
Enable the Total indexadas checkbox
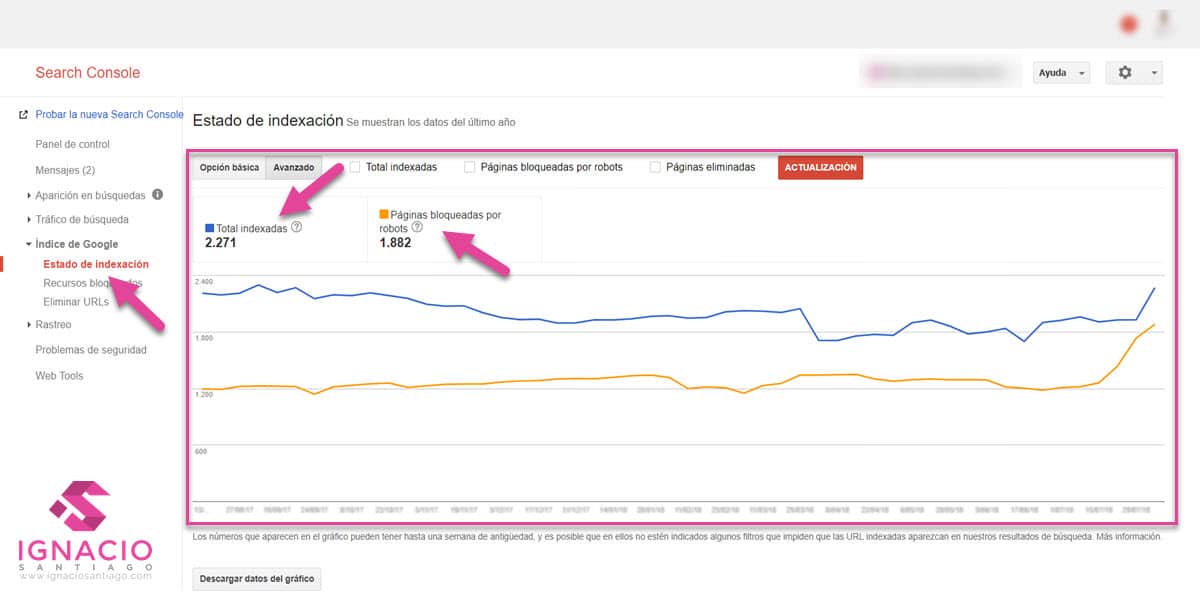pyautogui.click(x=354, y=167)
